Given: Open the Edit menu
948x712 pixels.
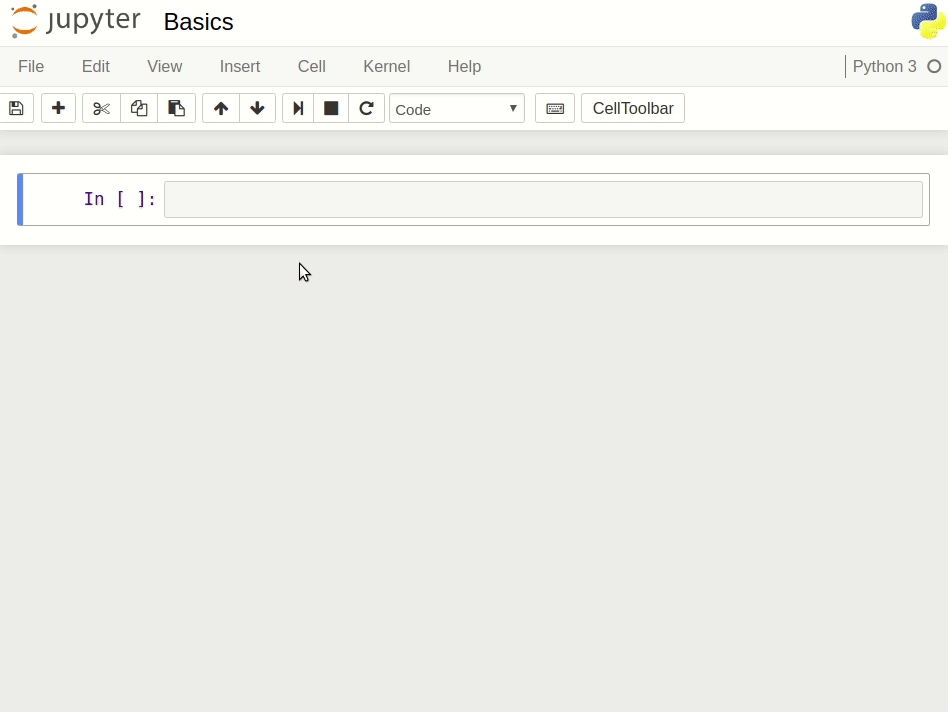Looking at the screenshot, I should 96,66.
